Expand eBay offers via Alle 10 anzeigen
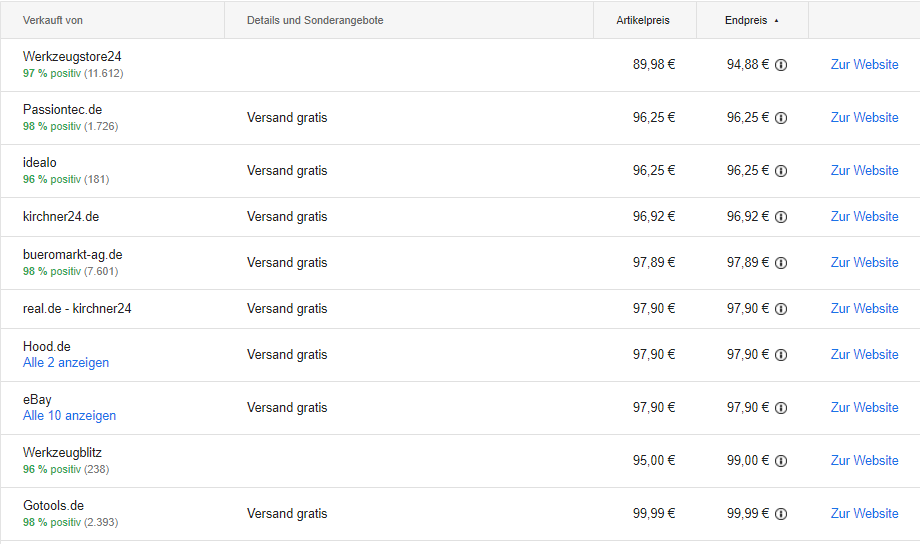 pos(69,415)
